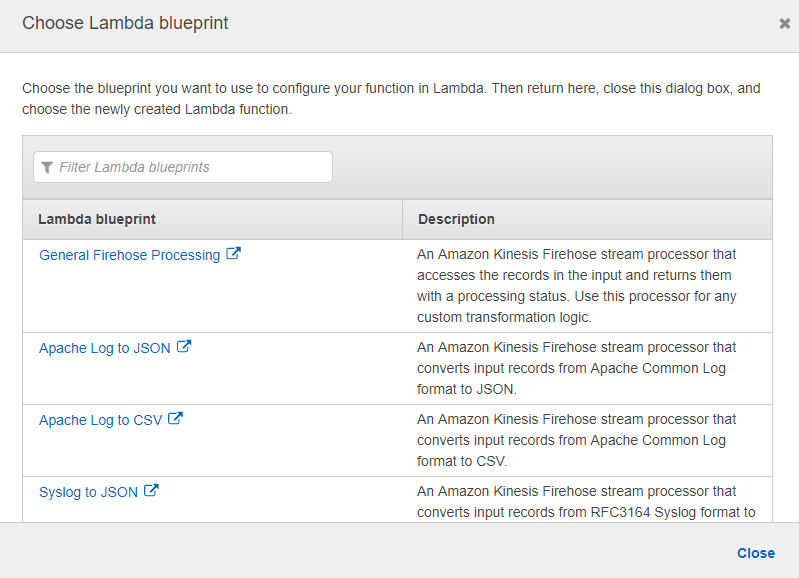Open the Syslog to JSON blueprint link
The width and height of the screenshot is (799, 578).
pyautogui.click(x=88, y=492)
